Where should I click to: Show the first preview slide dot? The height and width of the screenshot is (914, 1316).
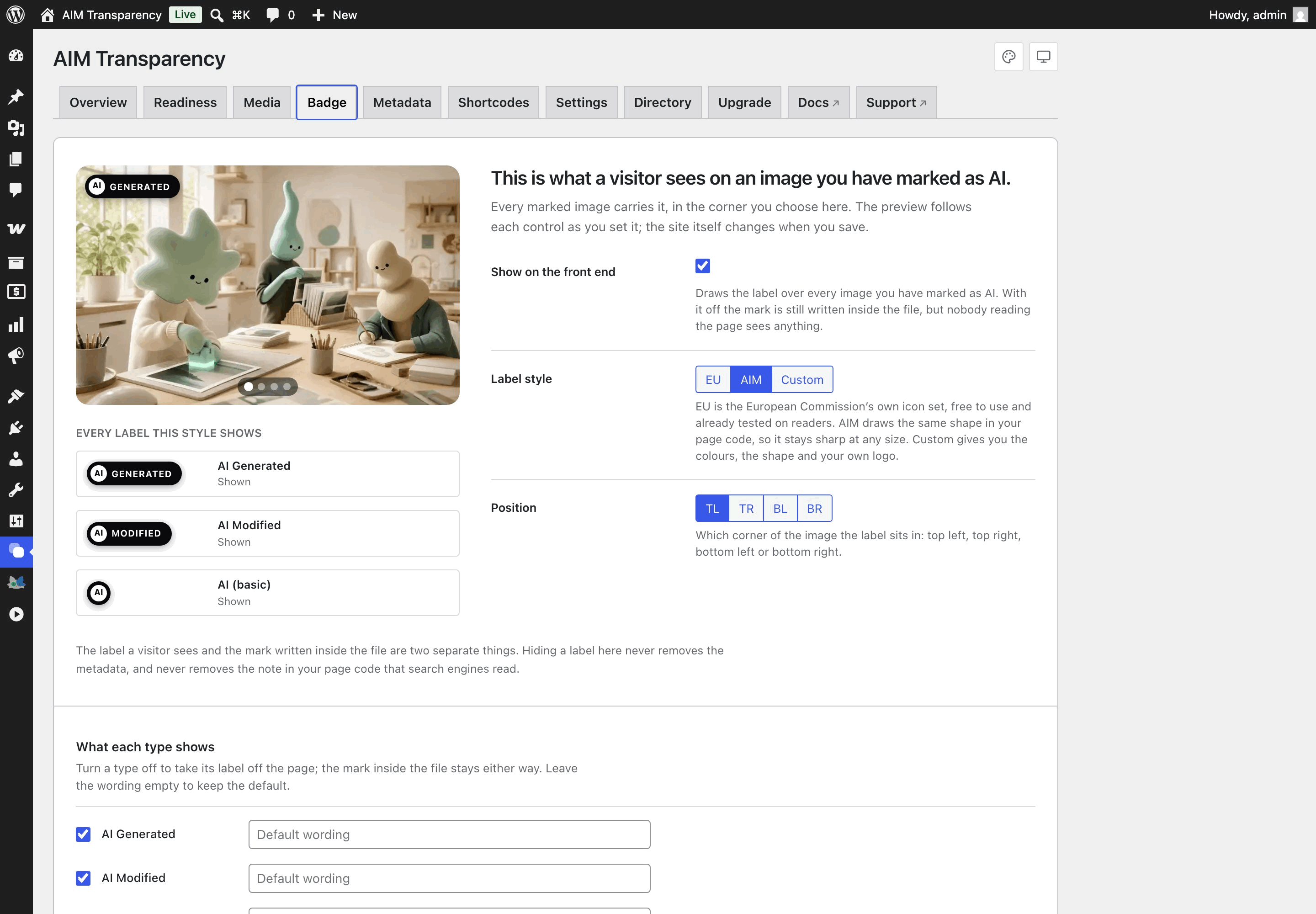249,387
